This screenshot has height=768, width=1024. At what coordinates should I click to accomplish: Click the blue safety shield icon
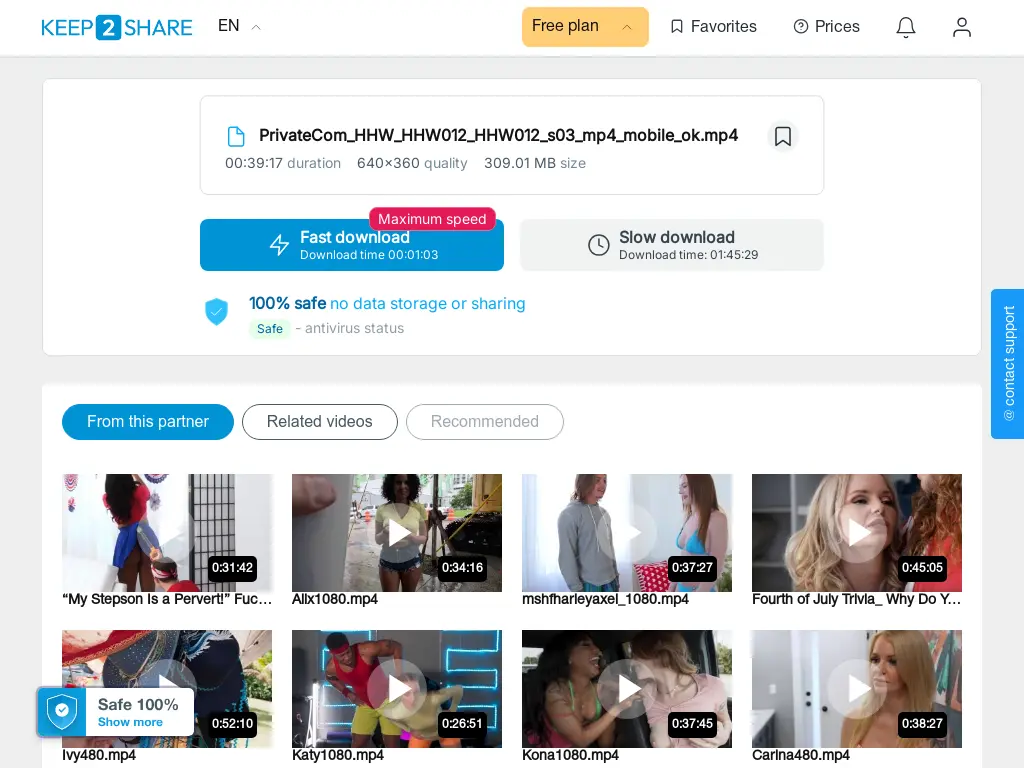(216, 312)
